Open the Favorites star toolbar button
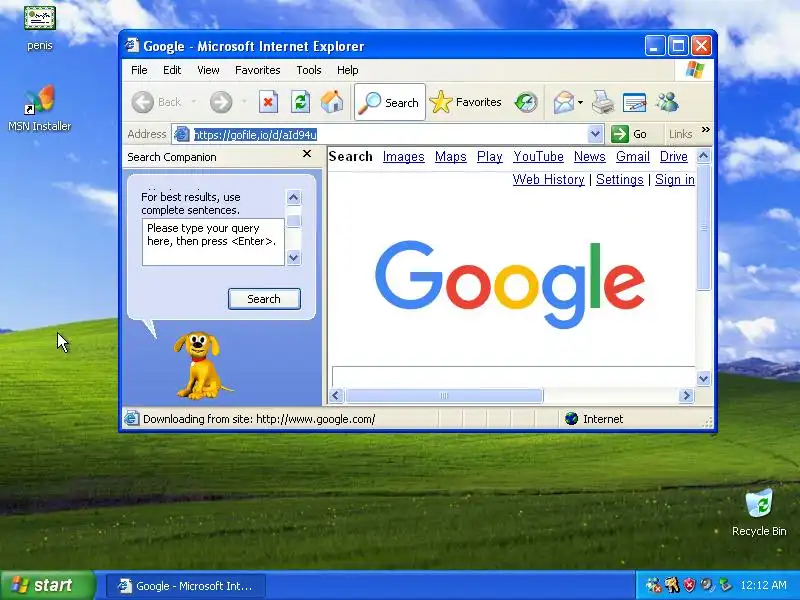 point(465,102)
